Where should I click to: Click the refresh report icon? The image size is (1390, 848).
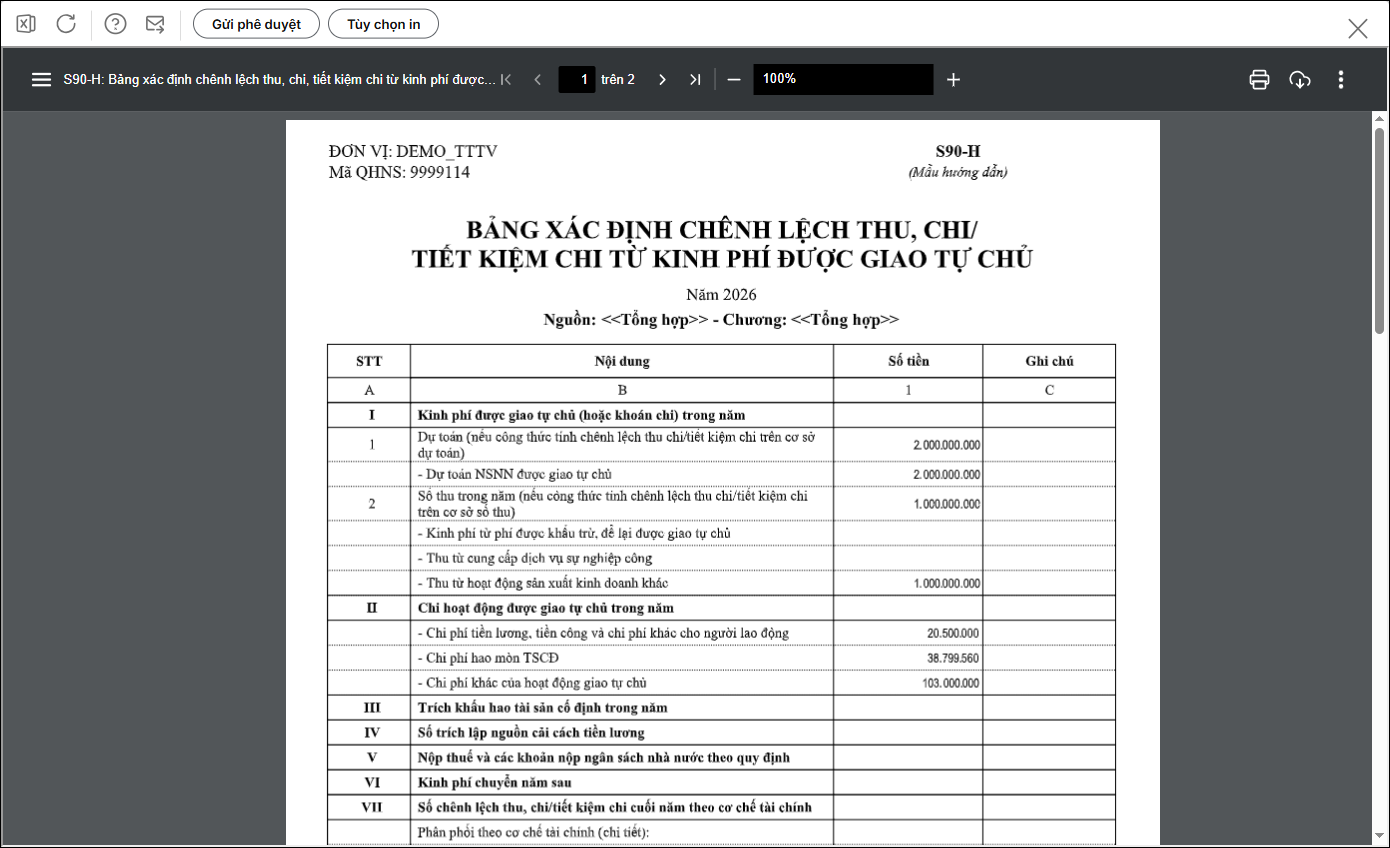click(66, 24)
